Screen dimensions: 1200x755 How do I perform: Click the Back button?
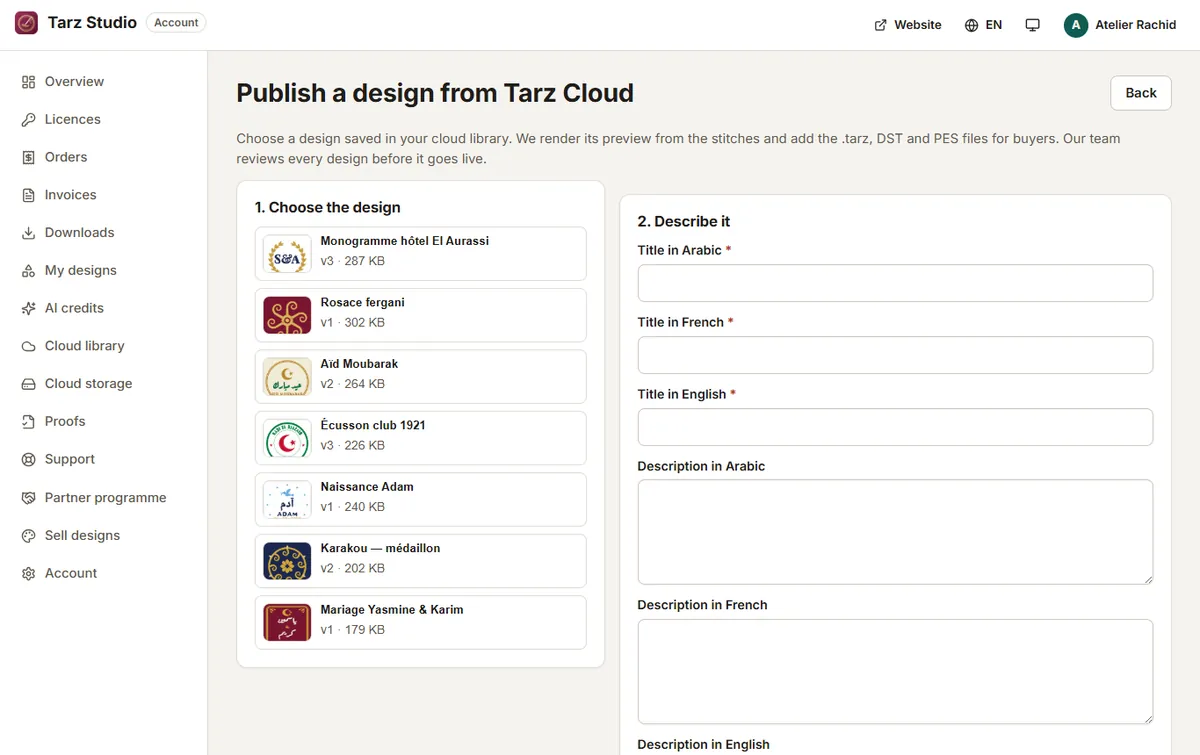coord(1141,93)
